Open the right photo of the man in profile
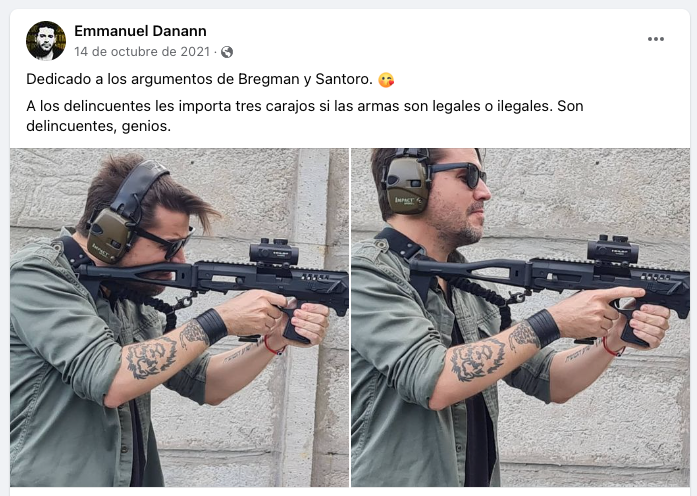 [x=521, y=317]
